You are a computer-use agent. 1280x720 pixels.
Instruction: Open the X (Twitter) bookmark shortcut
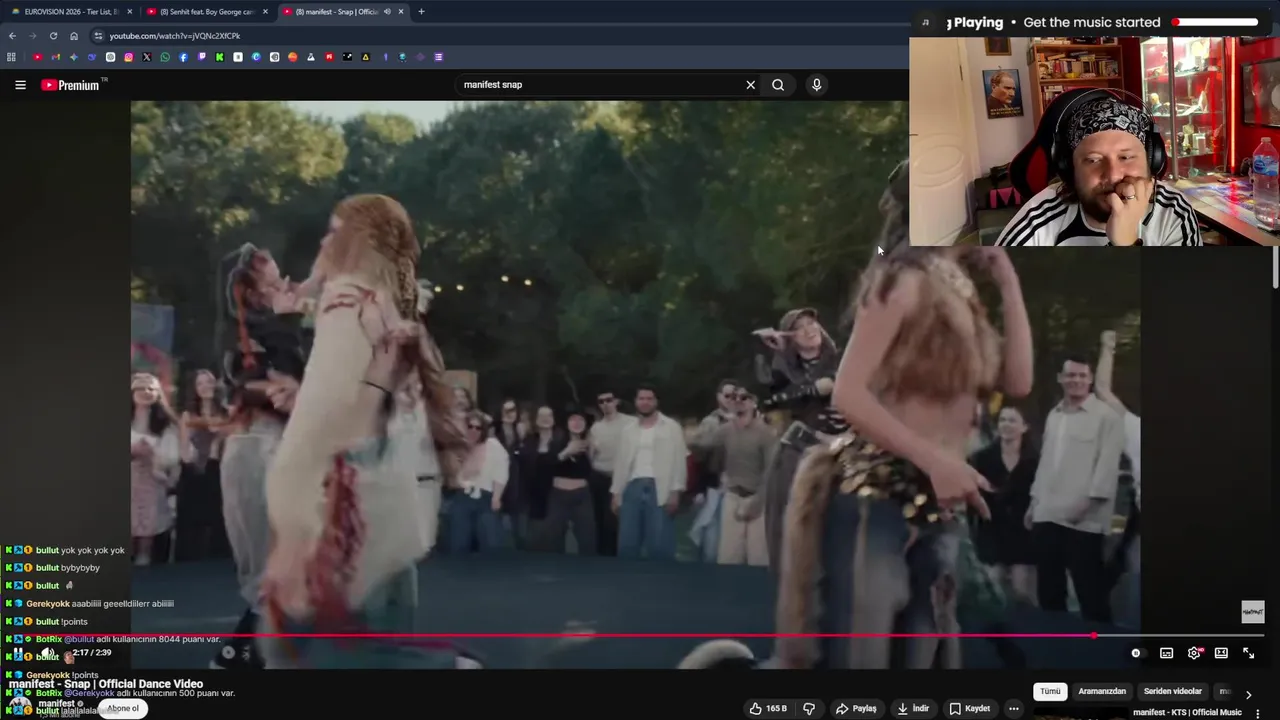[x=146, y=57]
